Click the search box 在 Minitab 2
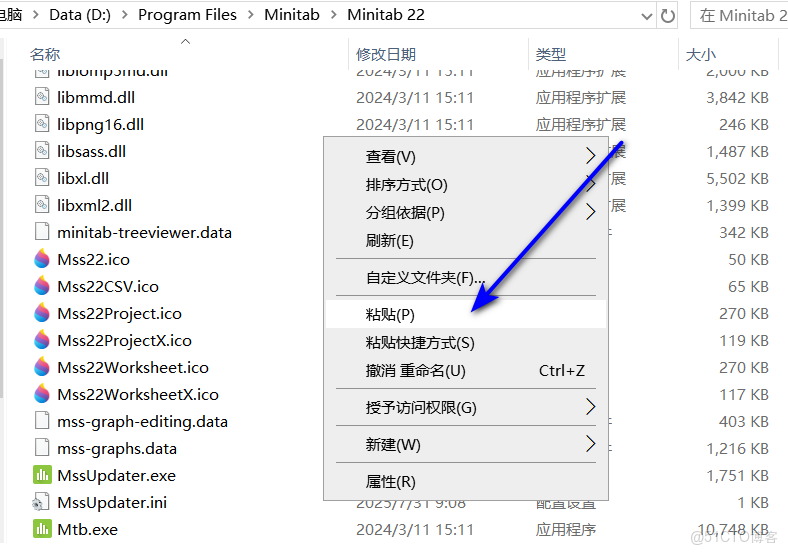This screenshot has width=788, height=554. coord(739,16)
